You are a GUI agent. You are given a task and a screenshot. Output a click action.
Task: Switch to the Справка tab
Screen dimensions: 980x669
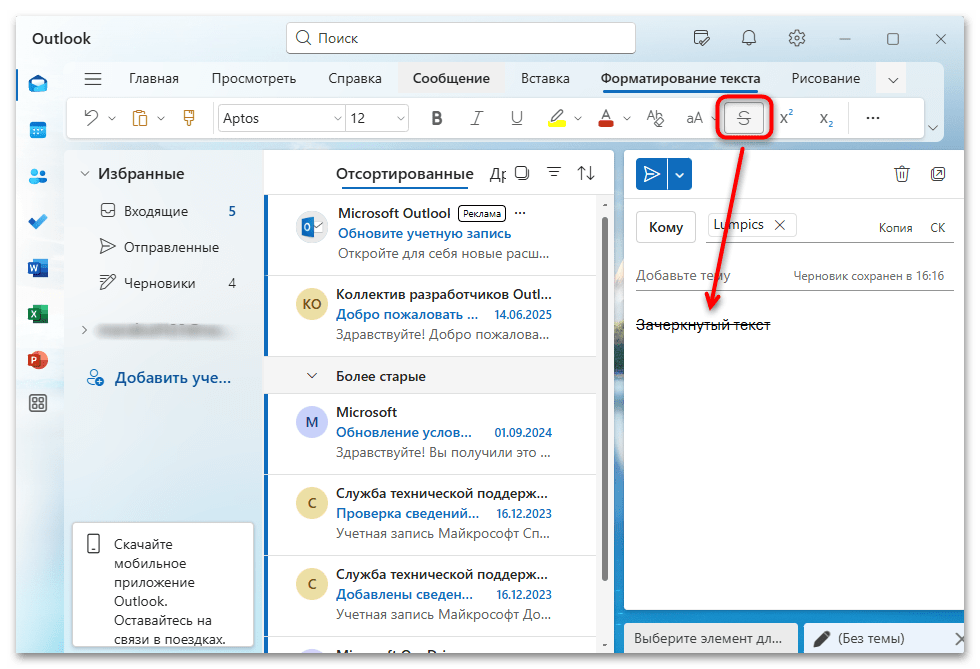(355, 79)
